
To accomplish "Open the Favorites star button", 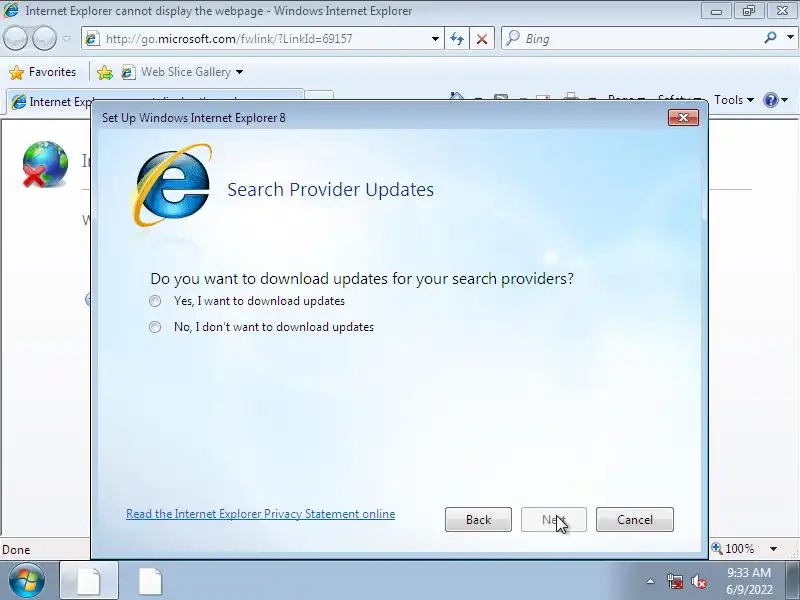I will pos(43,72).
